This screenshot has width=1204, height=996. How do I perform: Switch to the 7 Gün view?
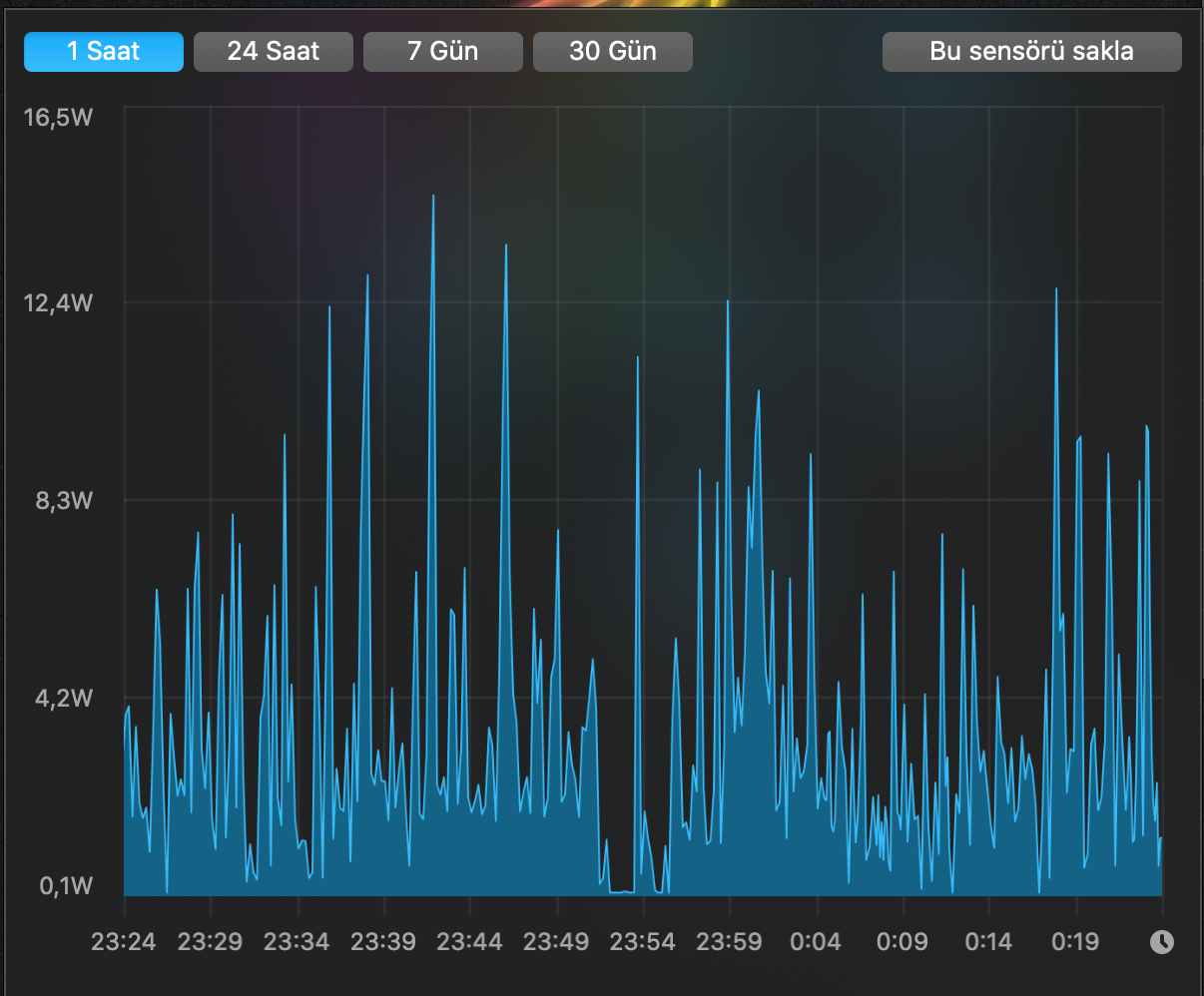point(442,51)
